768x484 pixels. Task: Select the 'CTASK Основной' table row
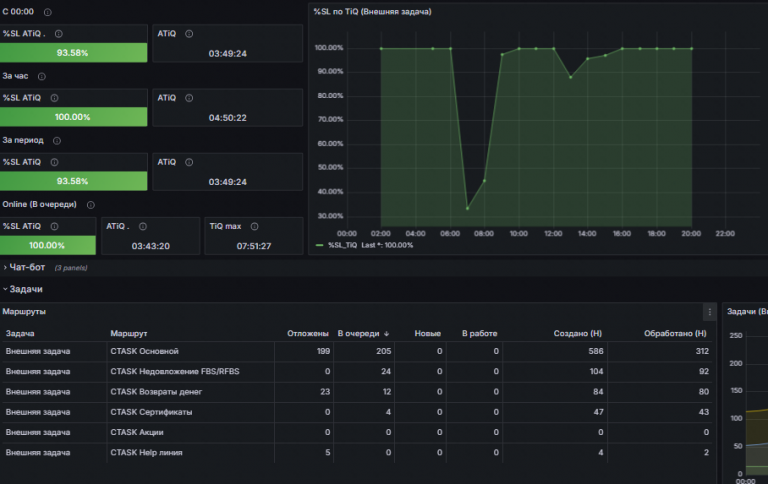tap(357, 351)
